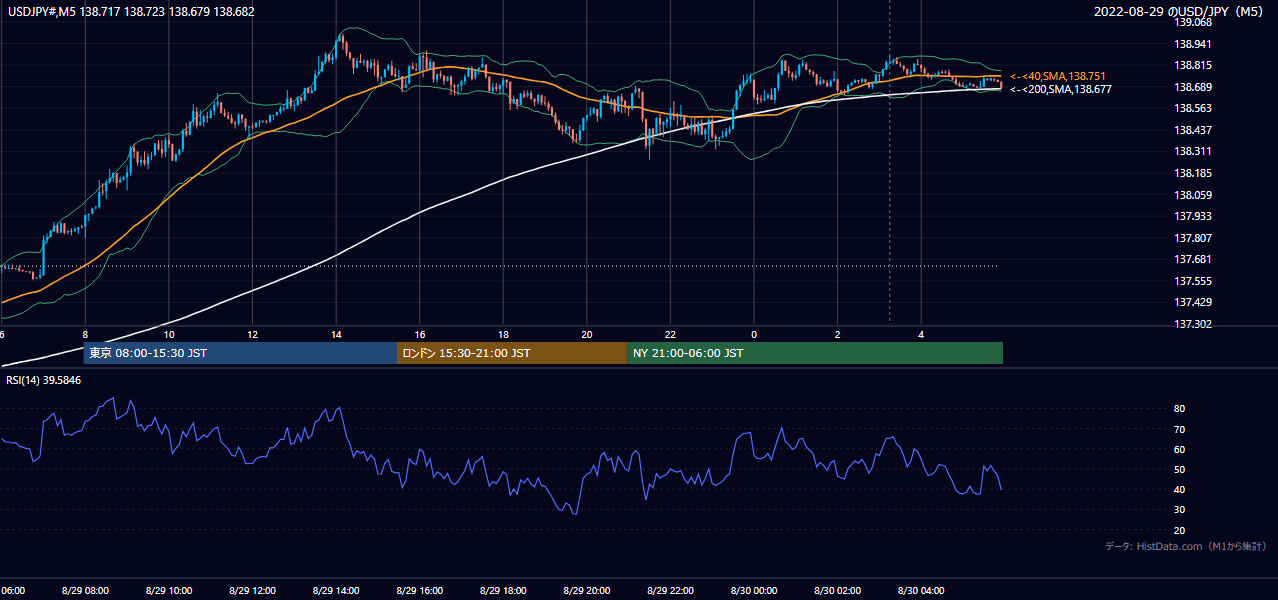Click the 2022-08-29 USD/JPY (M5) title
The width and height of the screenshot is (1278, 600).
pos(1180,11)
